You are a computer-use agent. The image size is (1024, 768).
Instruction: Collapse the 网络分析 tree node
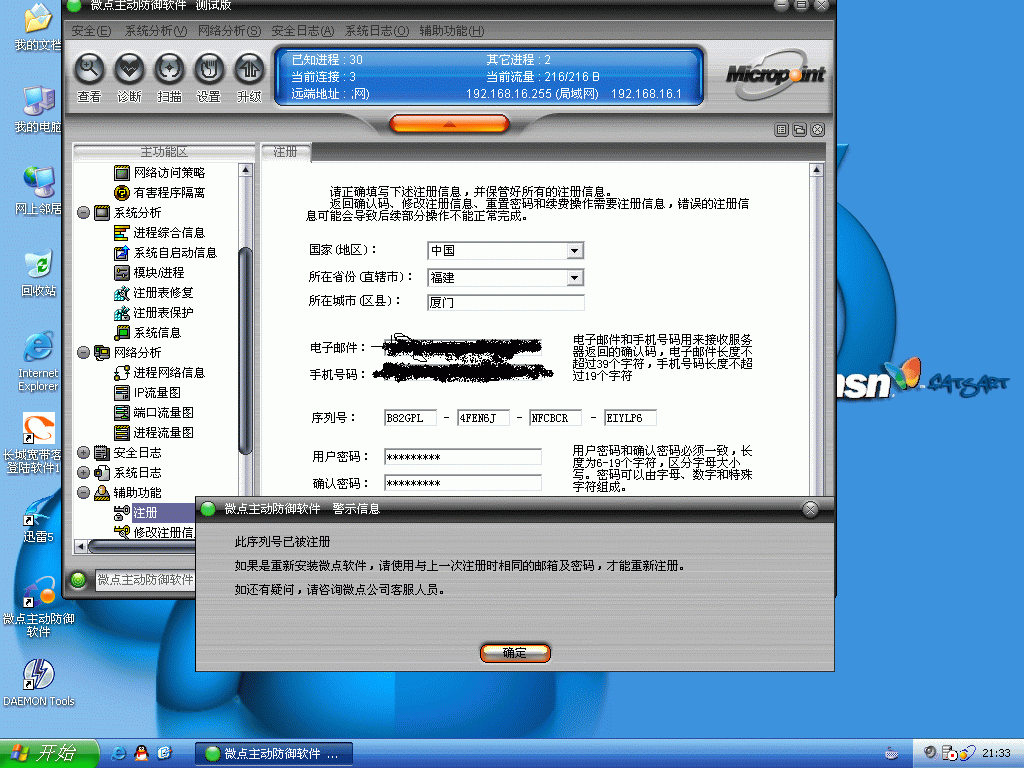[84, 353]
